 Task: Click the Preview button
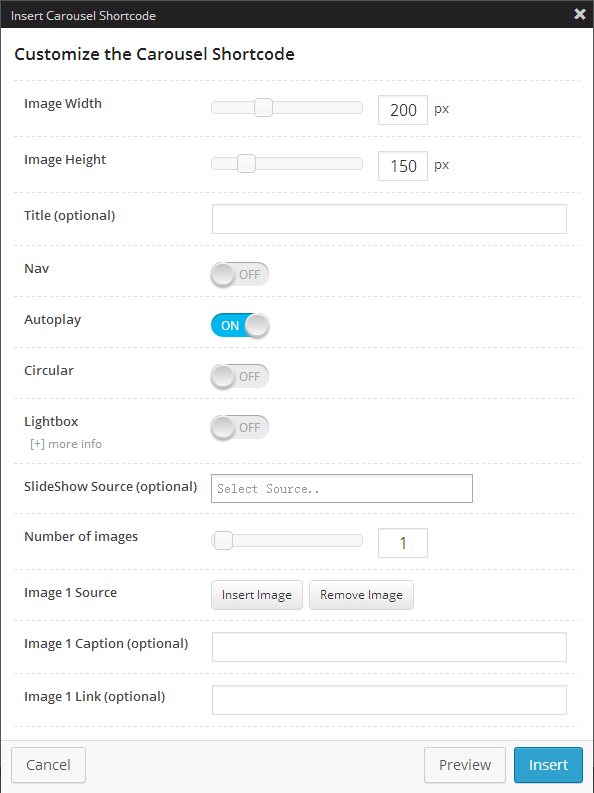pyautogui.click(x=465, y=765)
